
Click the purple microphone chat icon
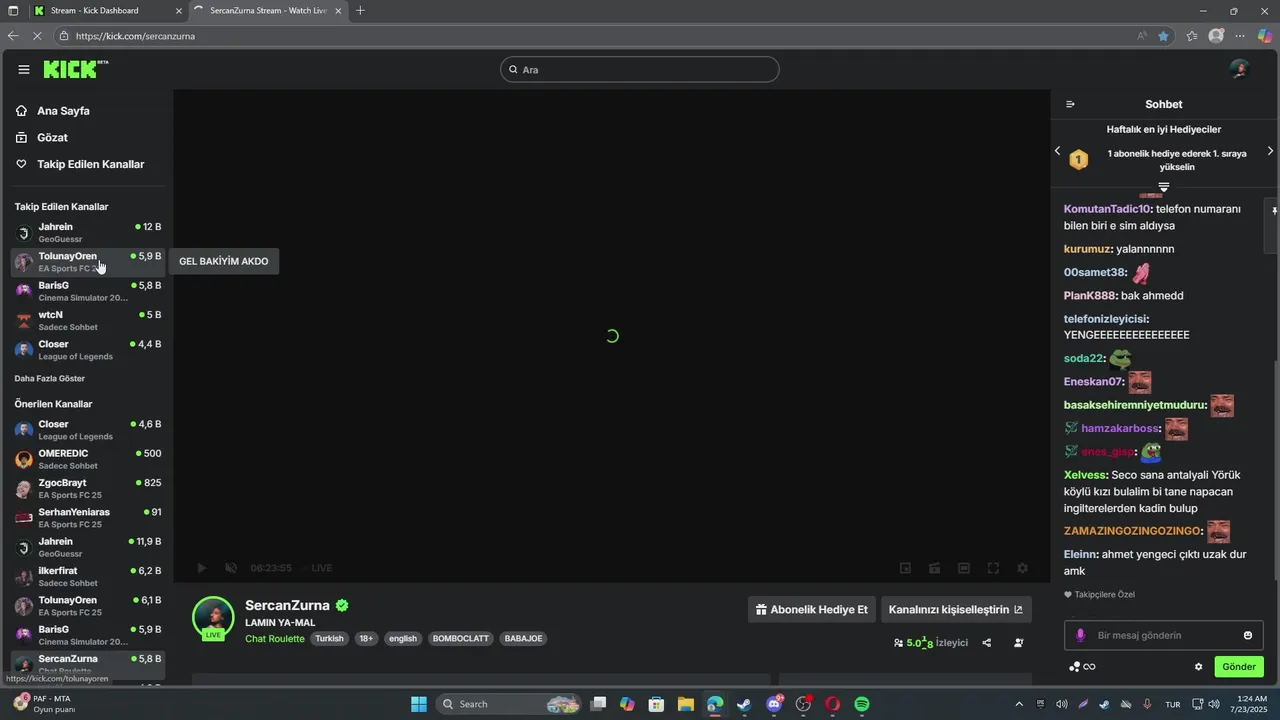(x=1080, y=635)
